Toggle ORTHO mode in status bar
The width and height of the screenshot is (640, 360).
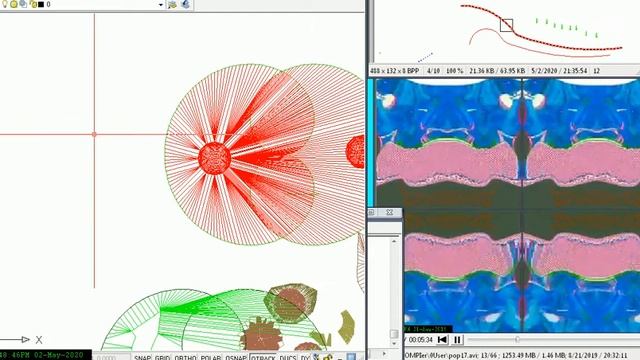(x=185, y=357)
